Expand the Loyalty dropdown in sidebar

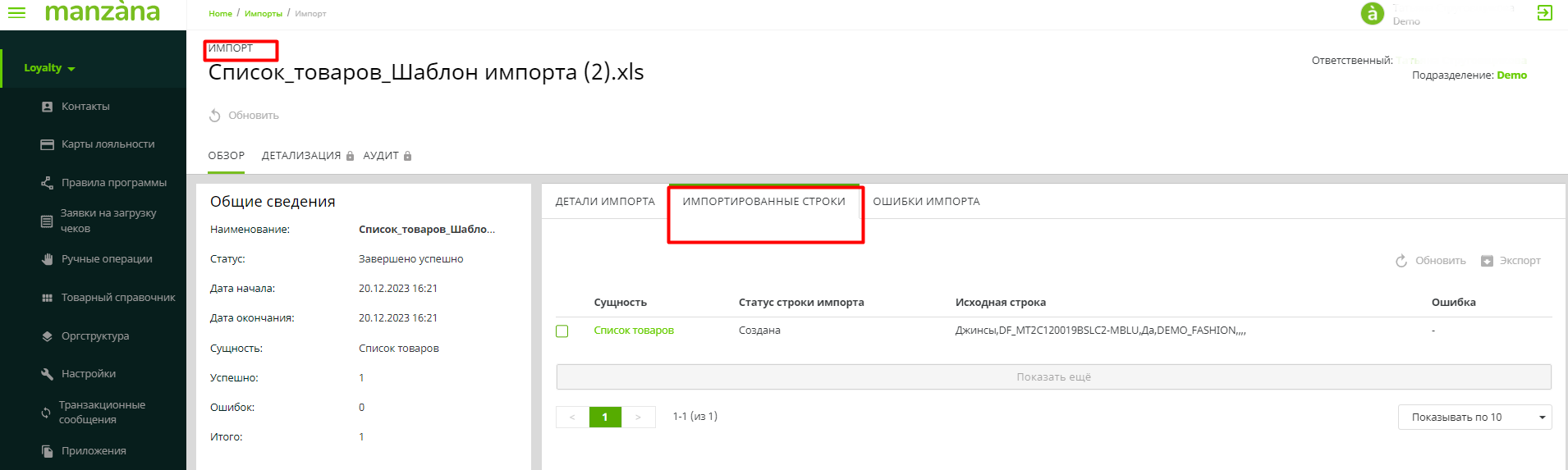(x=49, y=68)
